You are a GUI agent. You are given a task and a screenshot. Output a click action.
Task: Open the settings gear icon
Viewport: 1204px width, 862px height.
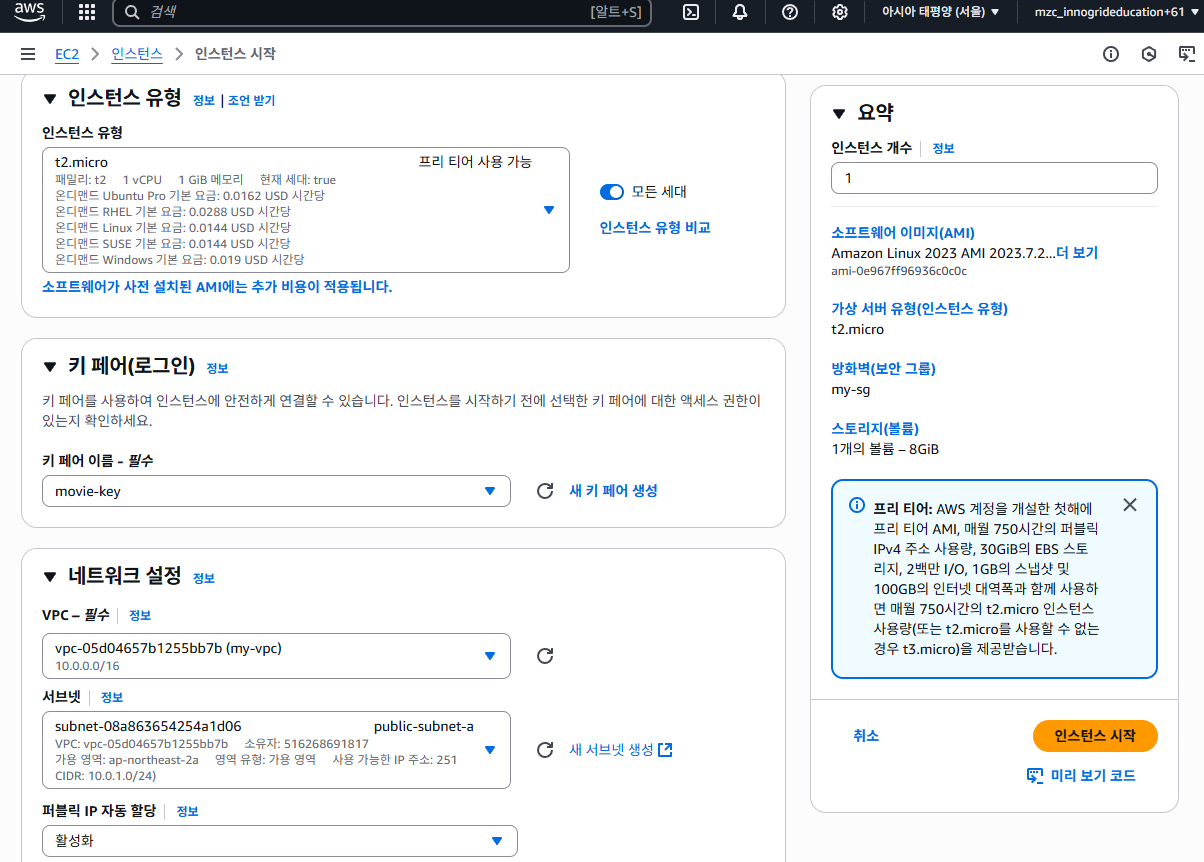click(x=840, y=12)
